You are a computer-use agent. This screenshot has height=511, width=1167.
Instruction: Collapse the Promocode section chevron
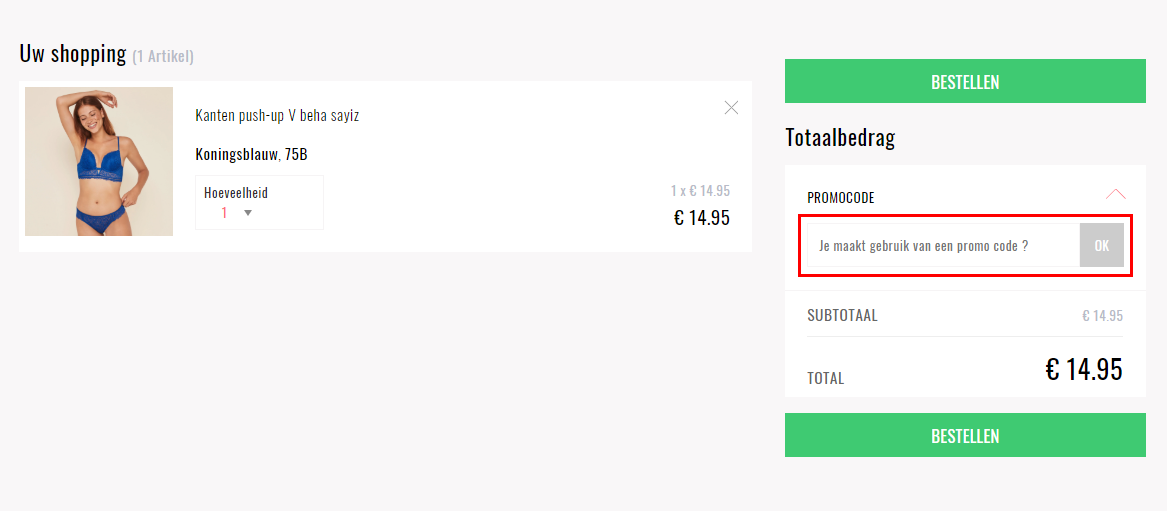pyautogui.click(x=1116, y=195)
